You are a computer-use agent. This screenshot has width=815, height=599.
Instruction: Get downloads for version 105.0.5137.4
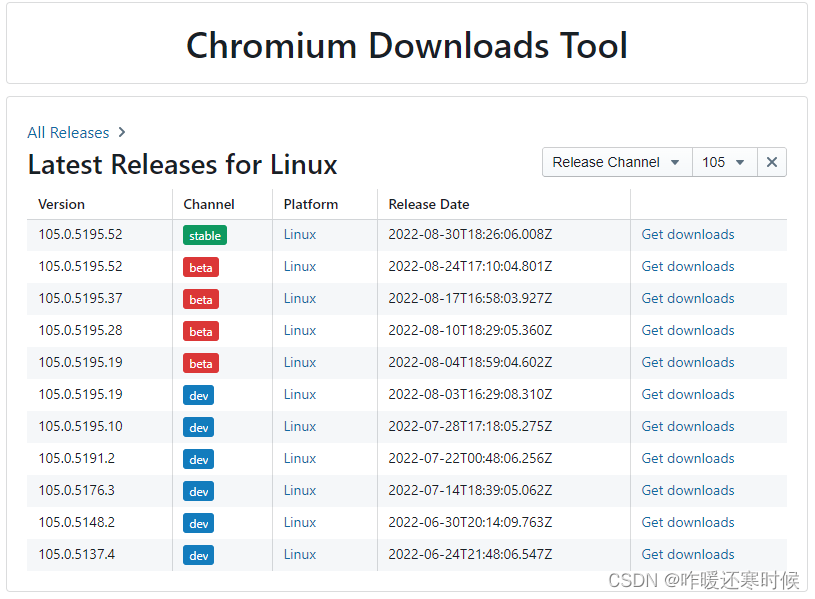click(688, 554)
